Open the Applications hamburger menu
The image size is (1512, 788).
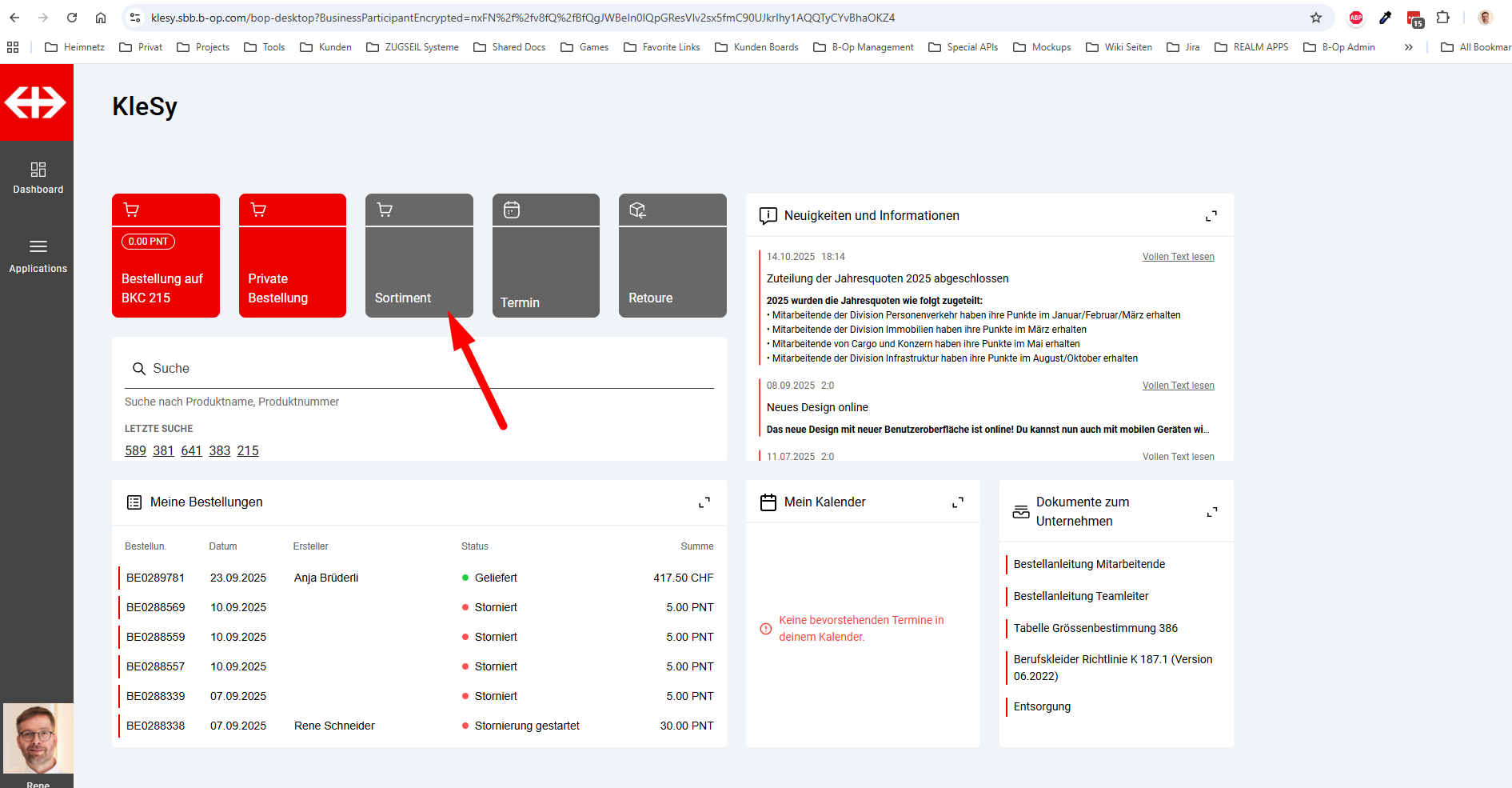38,255
